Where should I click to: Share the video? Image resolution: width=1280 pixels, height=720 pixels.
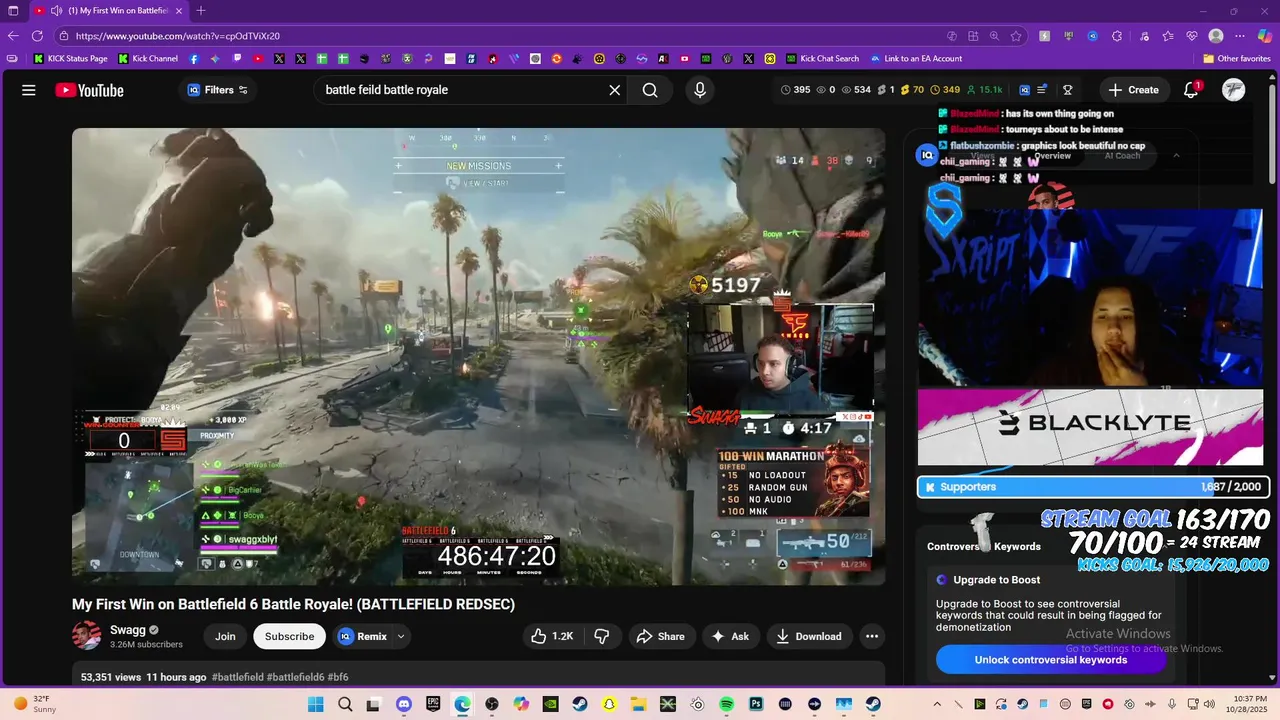pos(660,636)
